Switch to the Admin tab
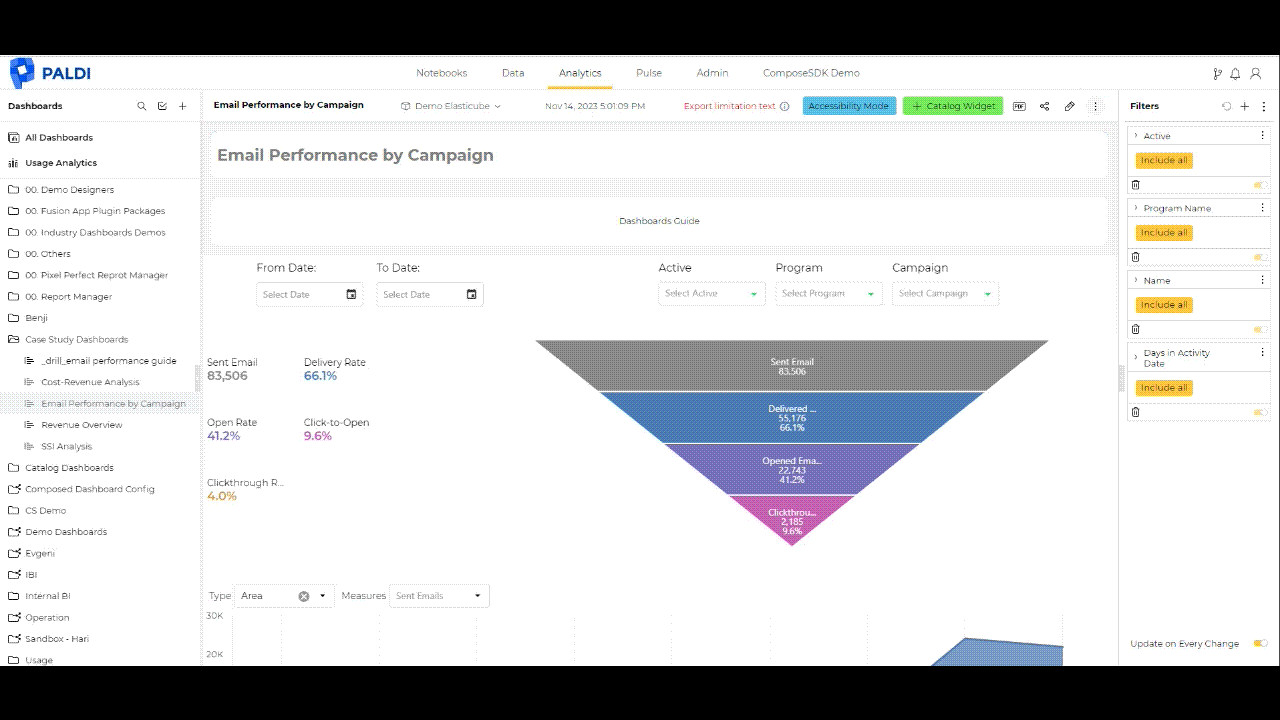This screenshot has height=720, width=1280. (712, 73)
